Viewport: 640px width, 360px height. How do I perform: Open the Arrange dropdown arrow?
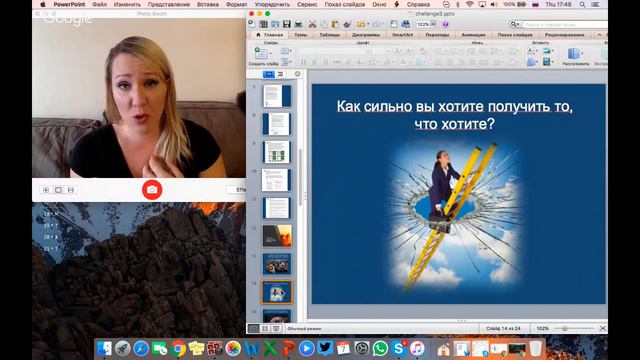click(582, 53)
